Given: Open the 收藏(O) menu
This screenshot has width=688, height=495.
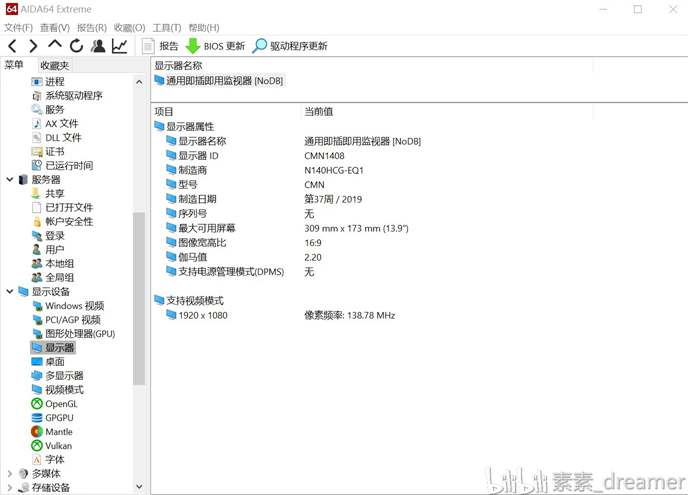Looking at the screenshot, I should [x=129, y=28].
